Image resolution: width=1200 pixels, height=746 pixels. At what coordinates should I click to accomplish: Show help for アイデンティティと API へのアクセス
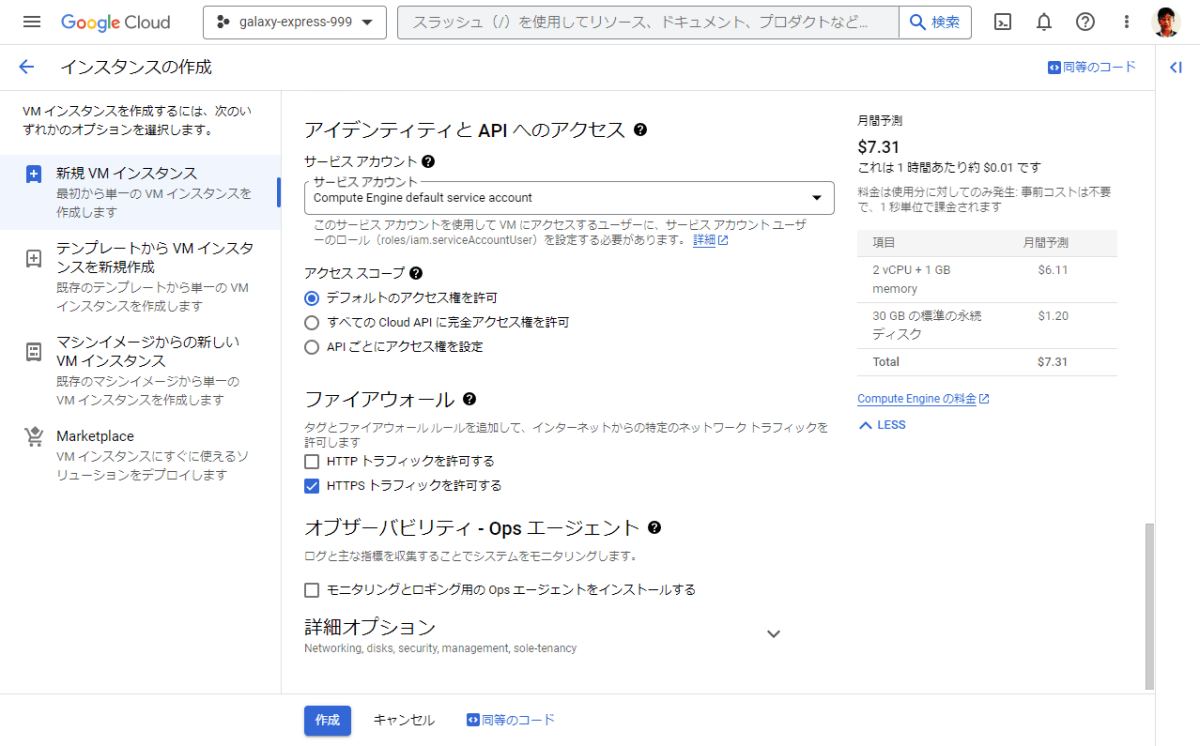pos(641,129)
